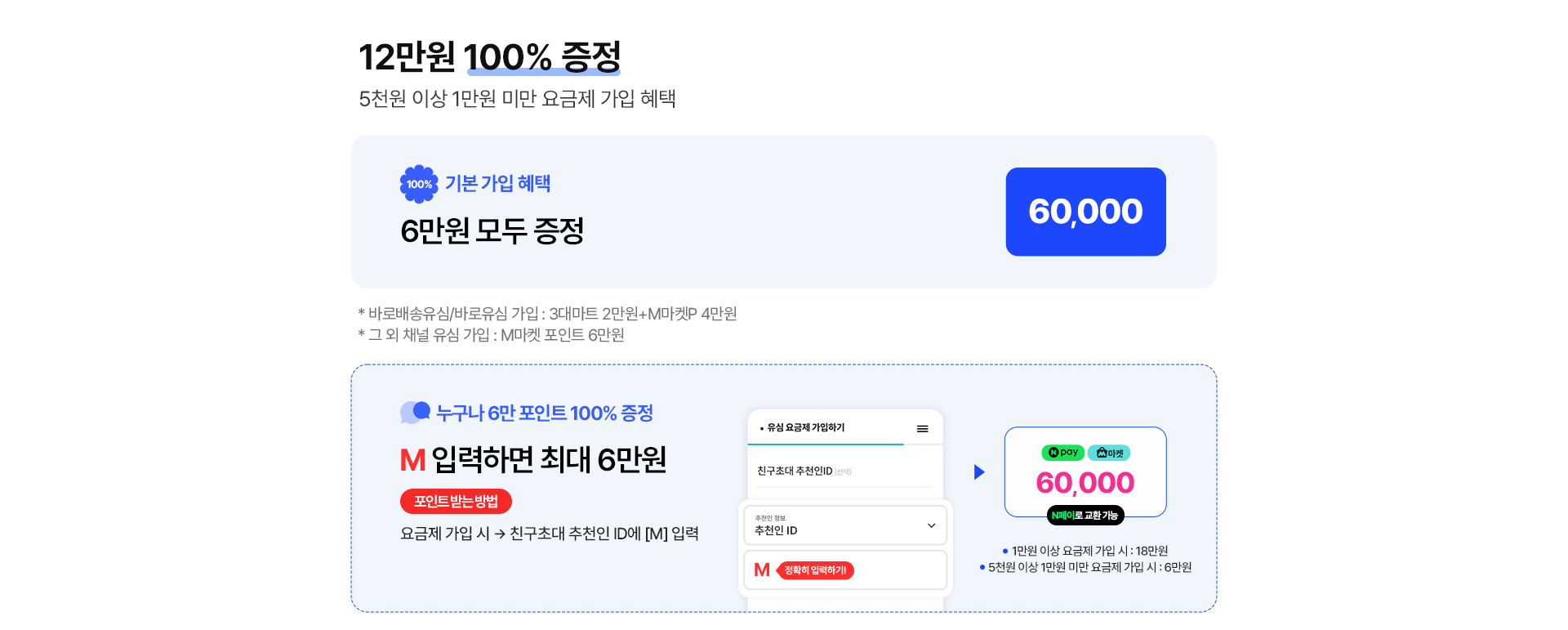Open the 추천인 정보 combo box
The height and width of the screenshot is (630, 1568).
coord(845,525)
